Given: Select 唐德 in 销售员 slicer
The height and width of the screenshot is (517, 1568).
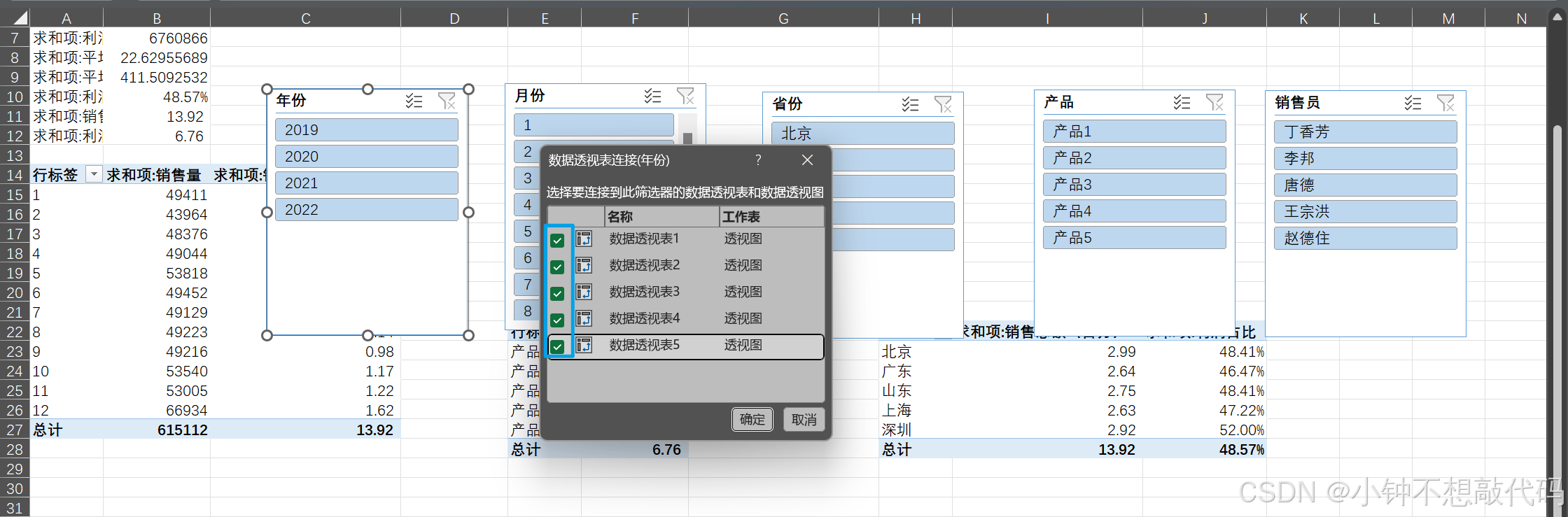Looking at the screenshot, I should [x=1366, y=185].
